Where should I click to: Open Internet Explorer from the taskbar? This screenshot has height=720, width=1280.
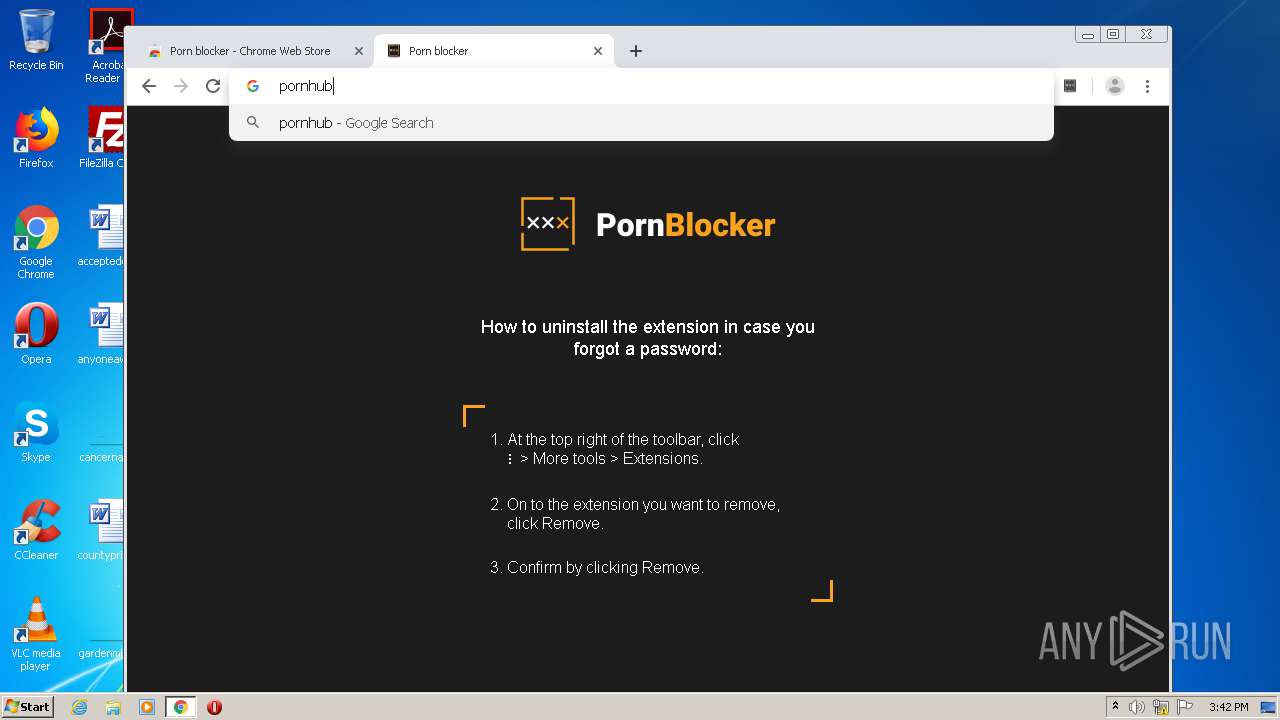click(x=80, y=707)
